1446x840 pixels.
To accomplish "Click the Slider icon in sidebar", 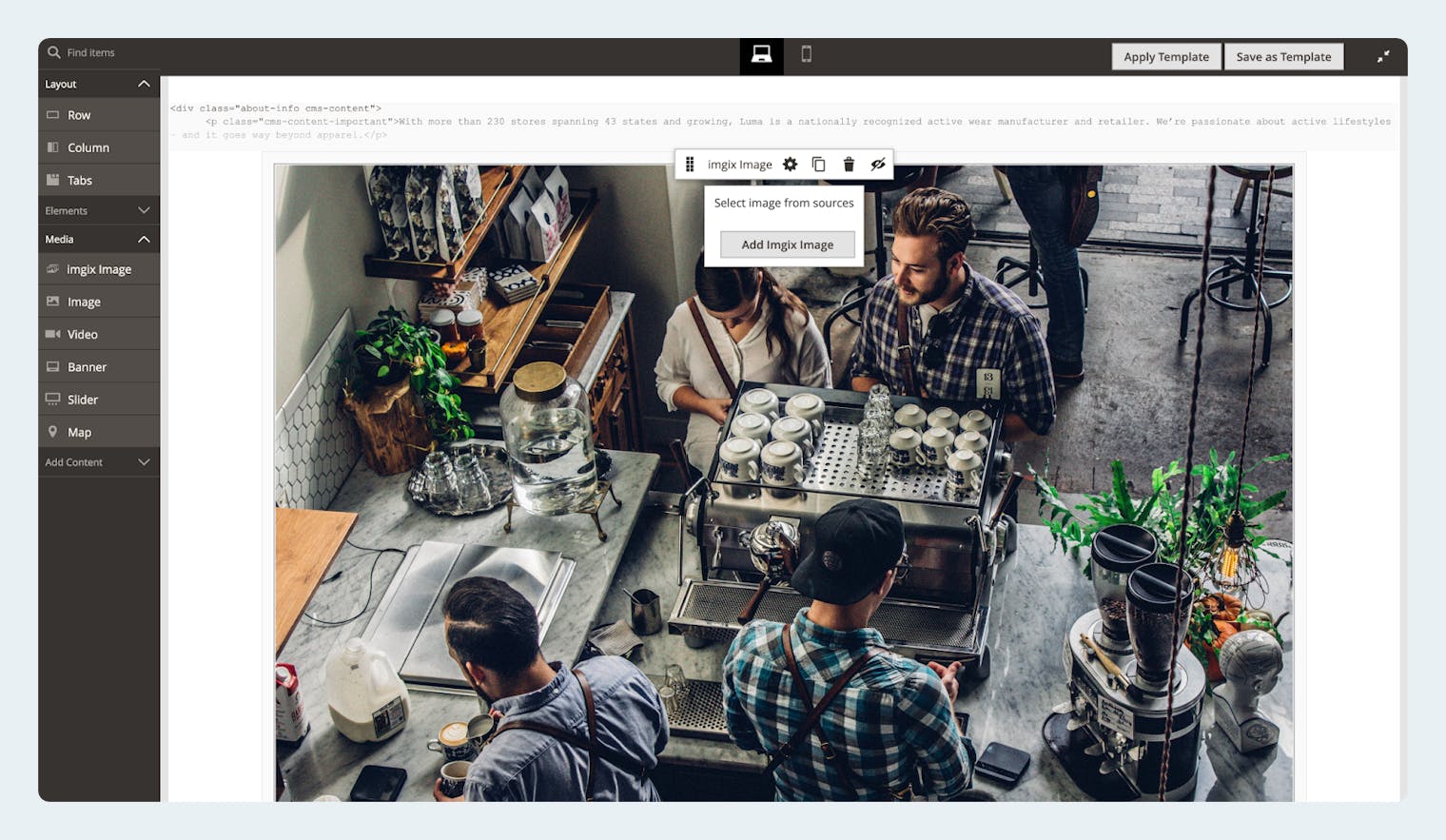I will (x=52, y=400).
